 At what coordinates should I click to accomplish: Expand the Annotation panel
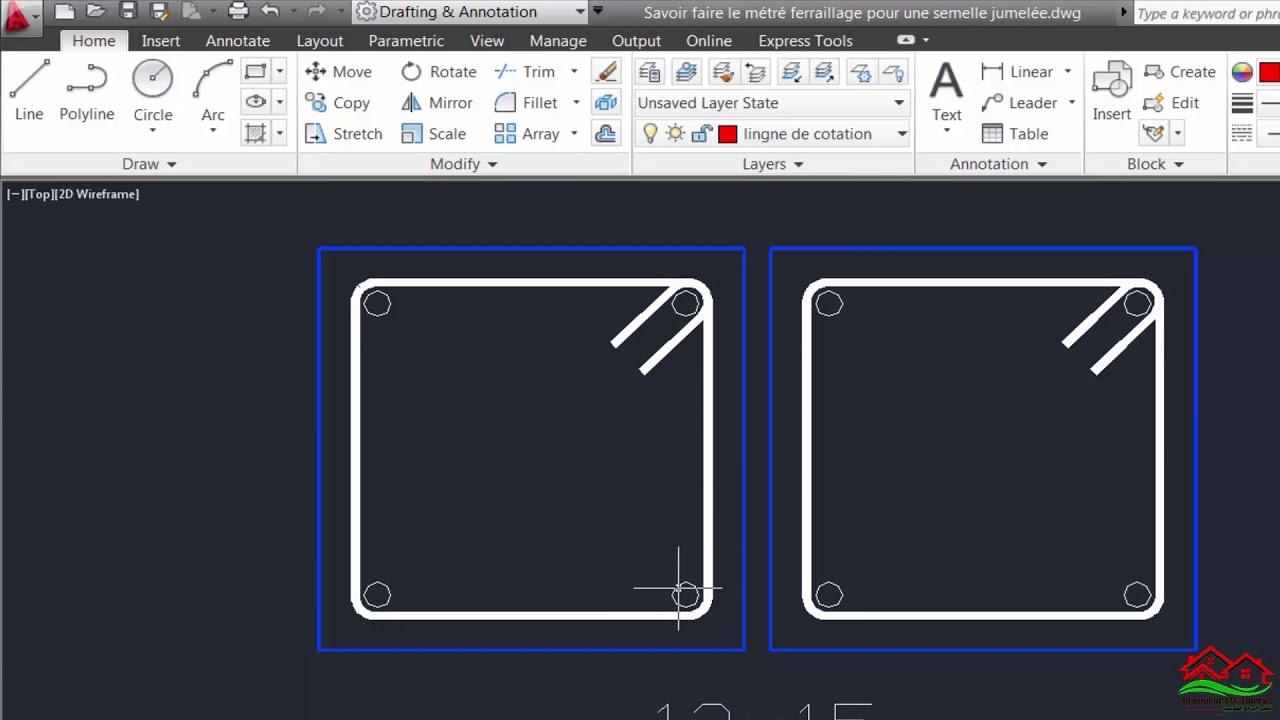pyautogui.click(x=999, y=164)
